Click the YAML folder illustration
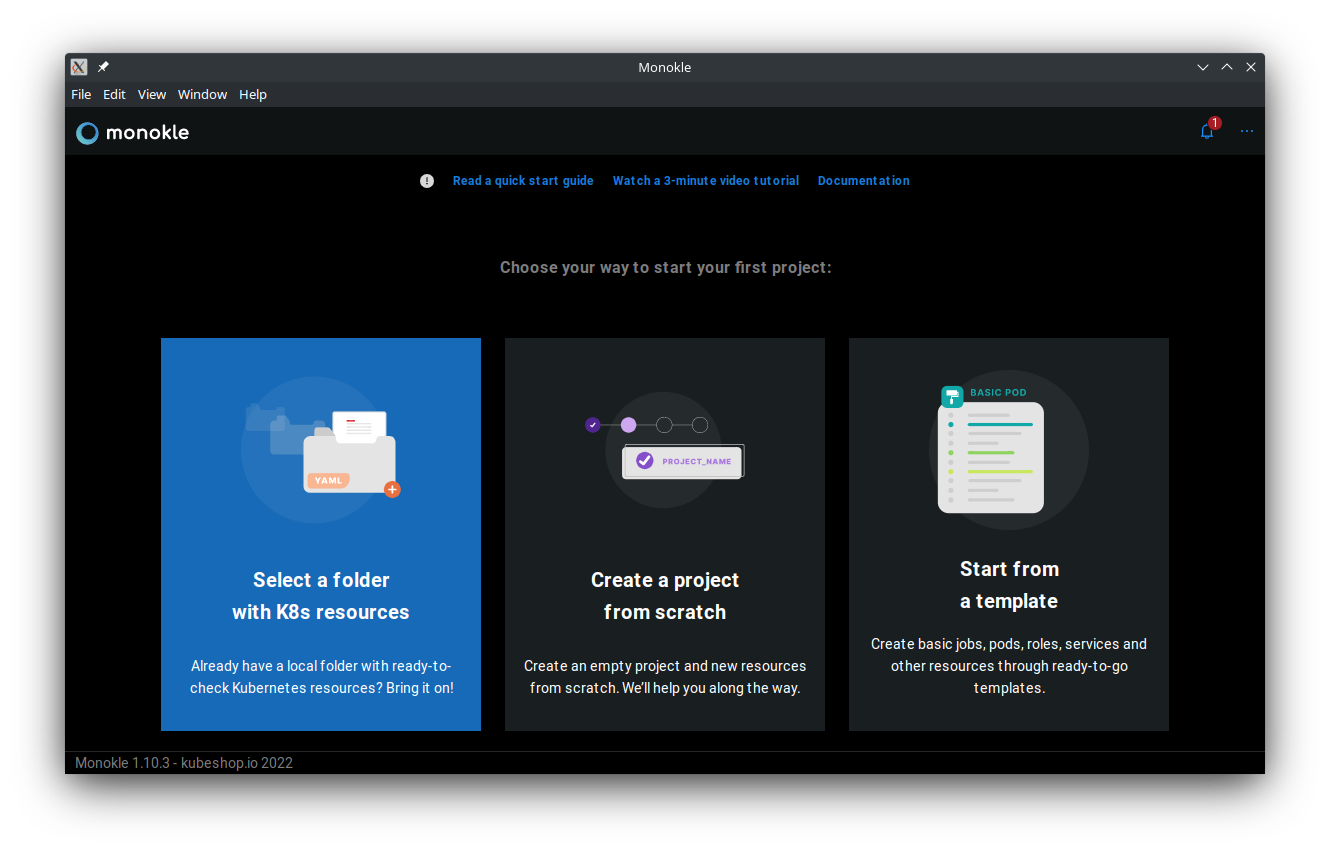 click(x=321, y=450)
